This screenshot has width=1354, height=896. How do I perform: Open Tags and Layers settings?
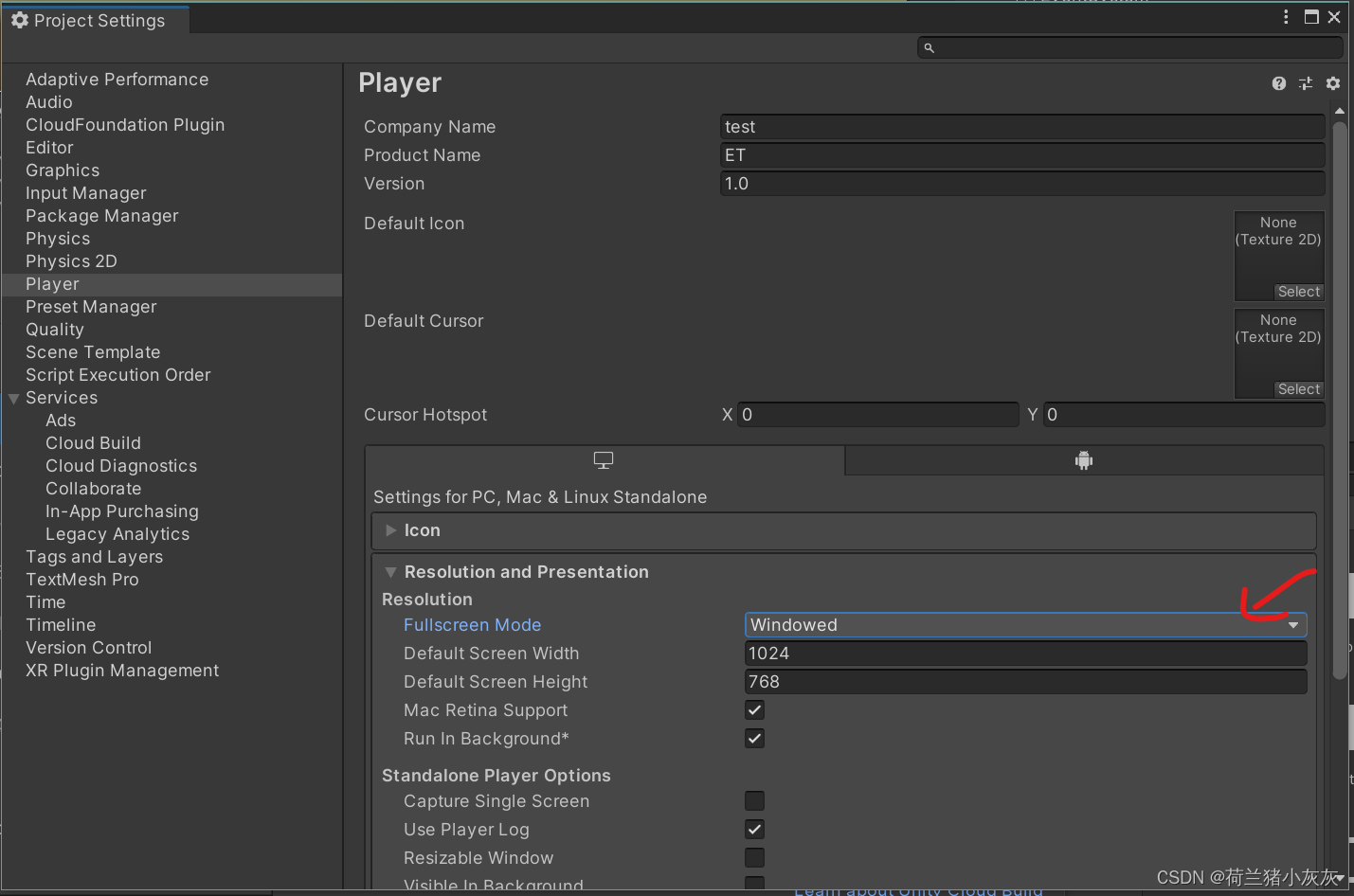[95, 557]
